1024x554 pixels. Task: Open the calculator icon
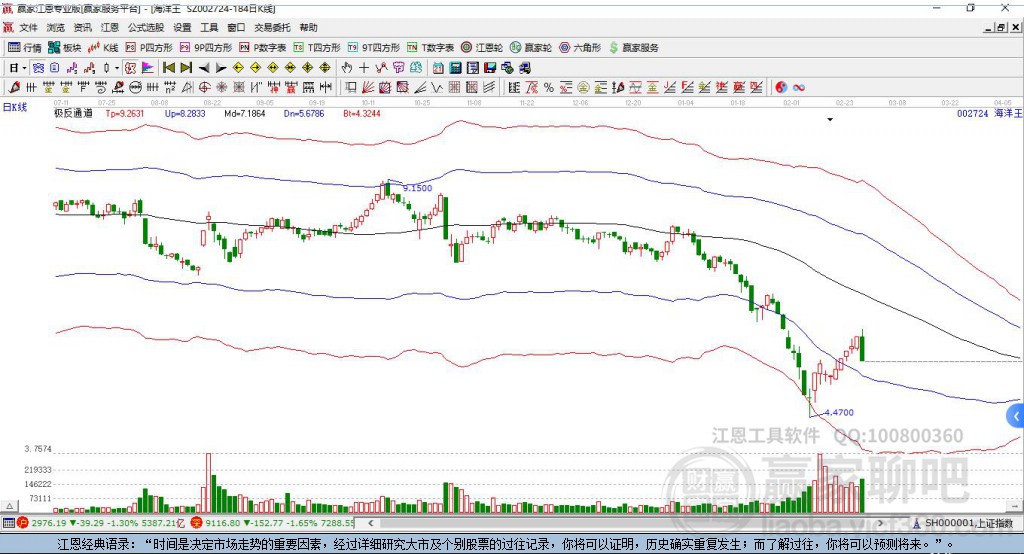[455, 68]
